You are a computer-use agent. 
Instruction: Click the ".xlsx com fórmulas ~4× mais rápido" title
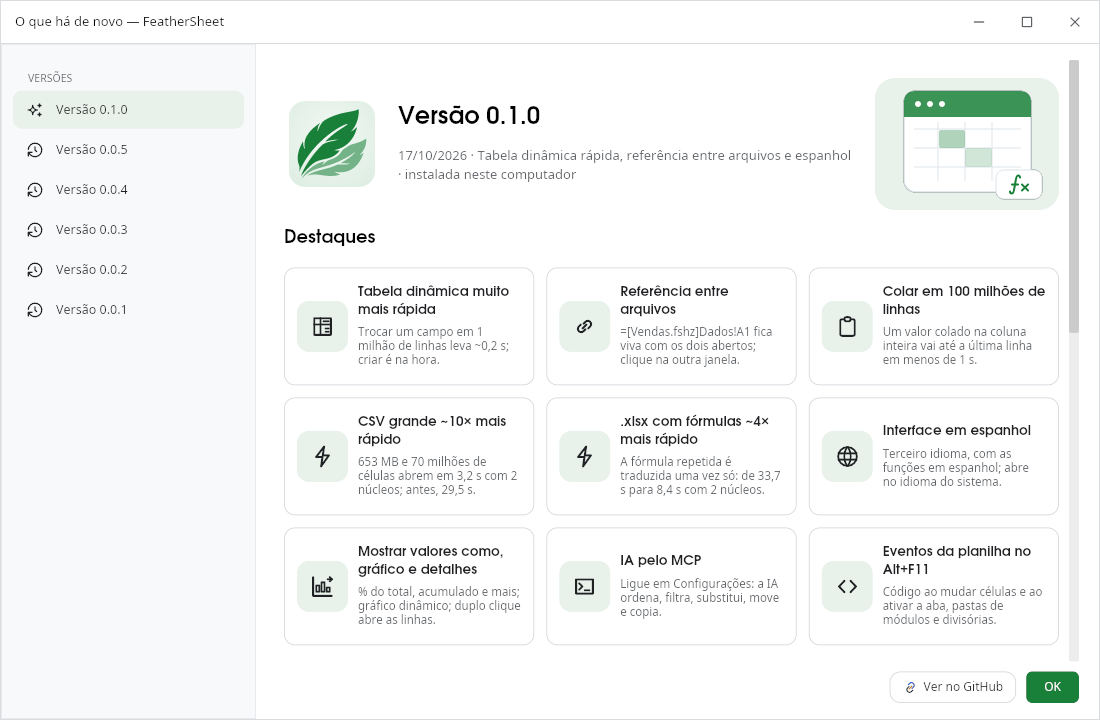pos(695,429)
